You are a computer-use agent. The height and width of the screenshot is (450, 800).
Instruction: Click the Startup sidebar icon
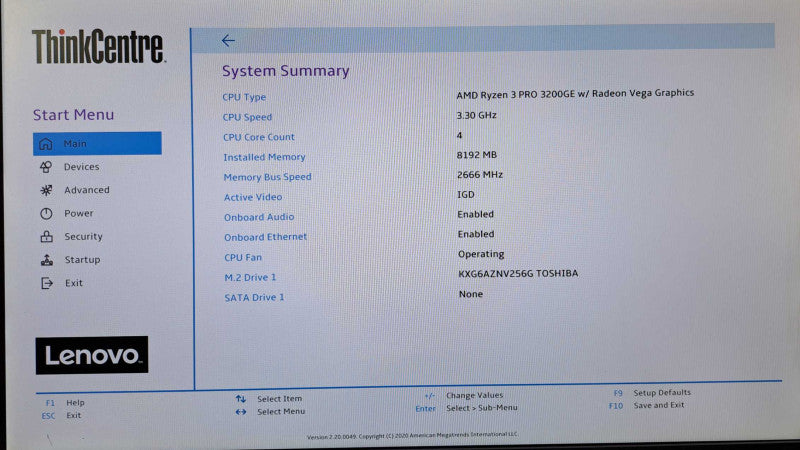click(x=47, y=260)
